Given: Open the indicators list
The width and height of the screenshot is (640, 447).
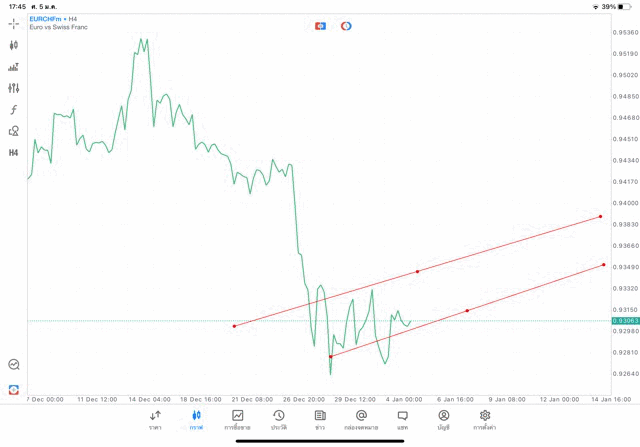Looking at the screenshot, I should [14, 67].
